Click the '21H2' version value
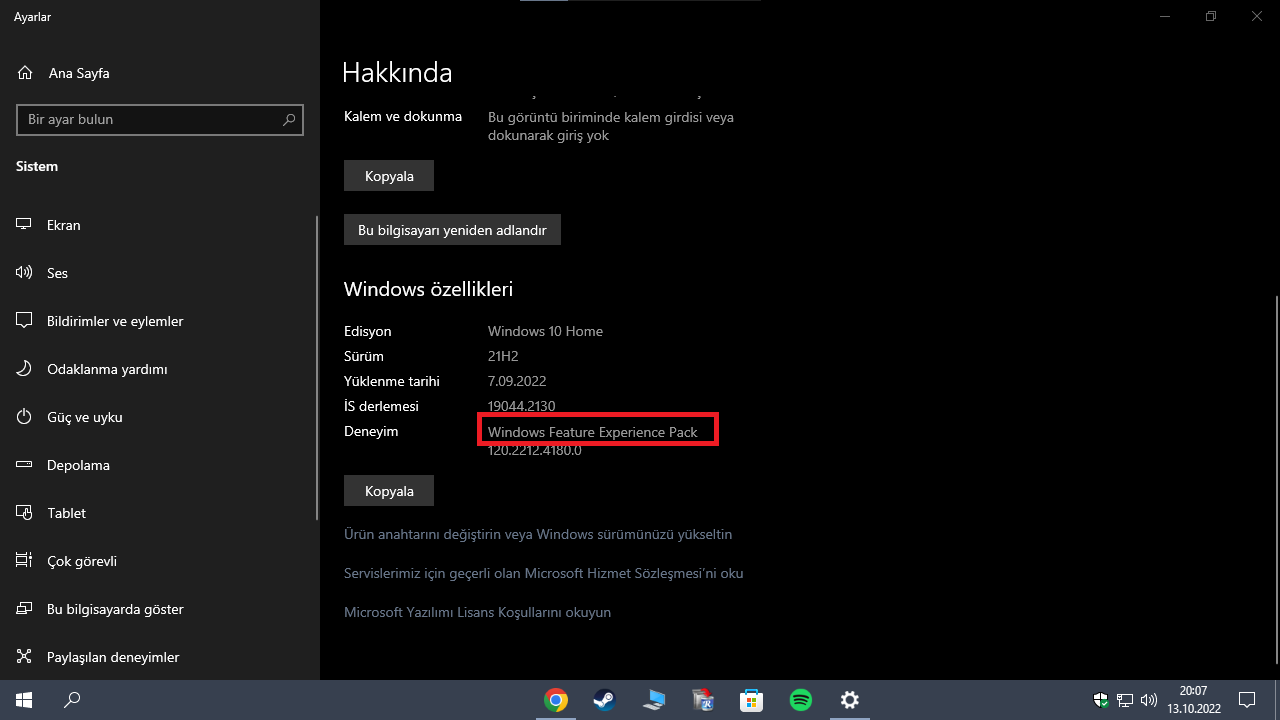The width and height of the screenshot is (1280, 720). pyautogui.click(x=503, y=356)
